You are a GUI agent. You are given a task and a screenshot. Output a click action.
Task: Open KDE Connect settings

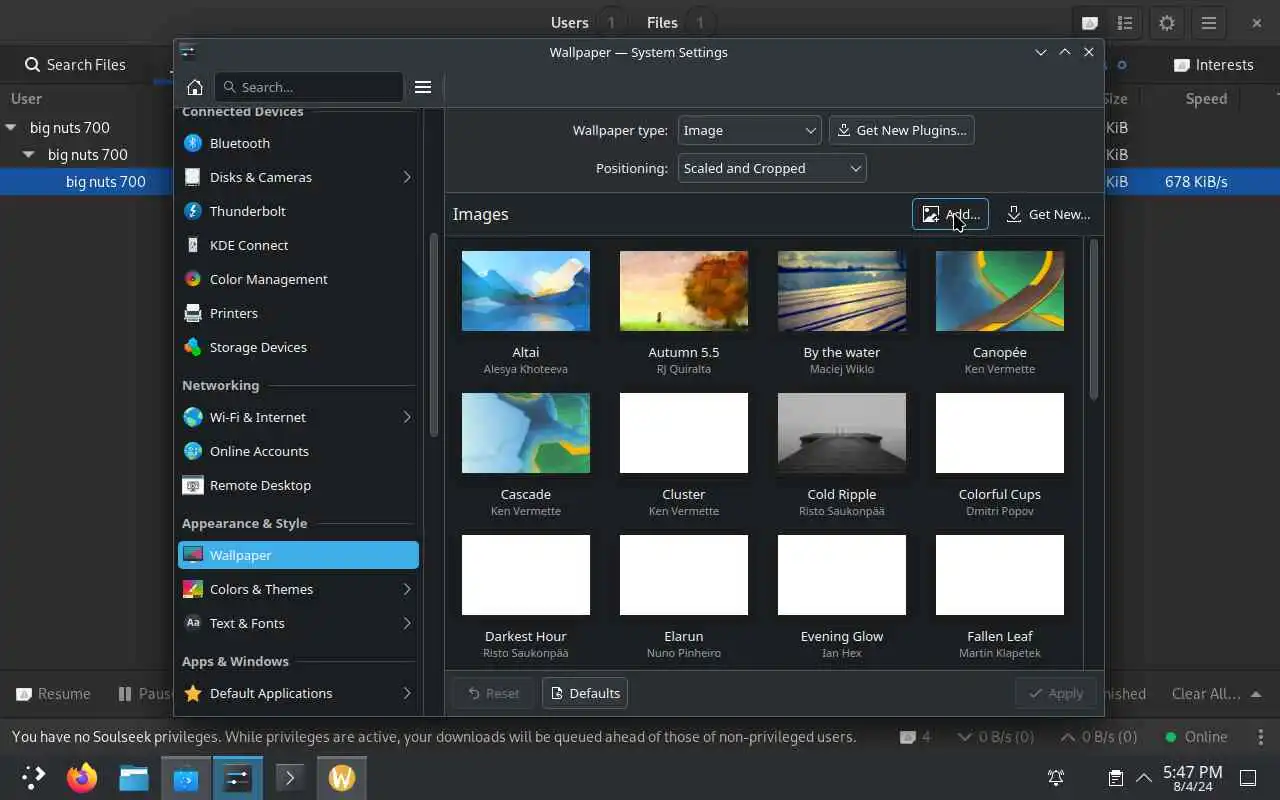(x=298, y=245)
